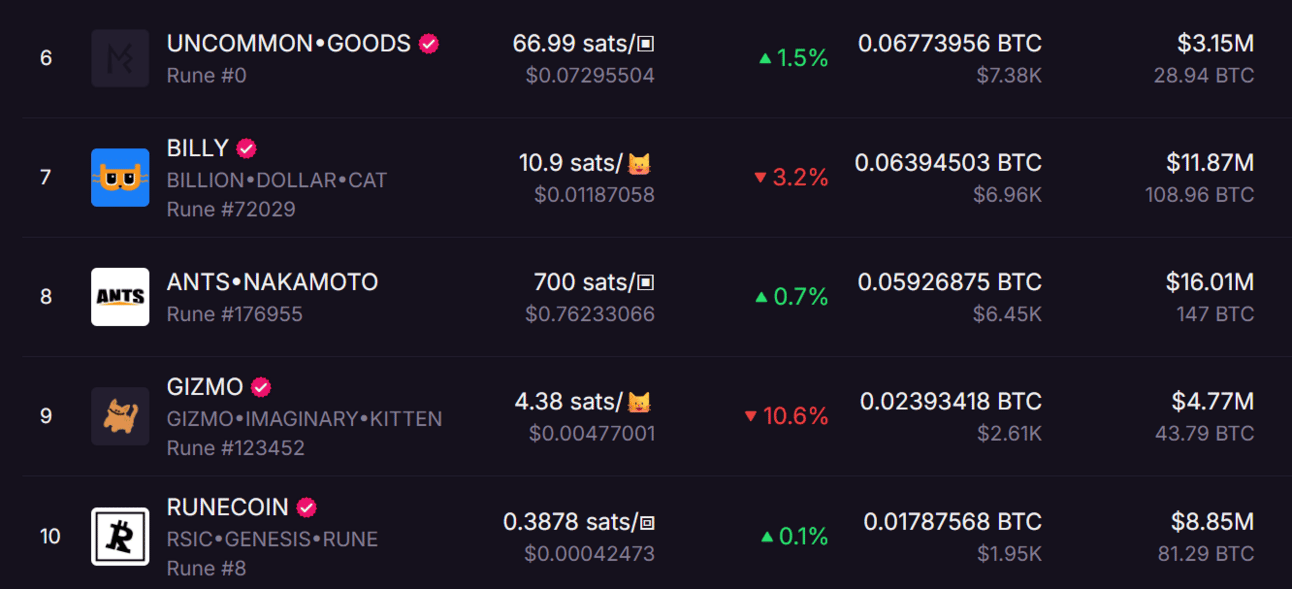The image size is (1292, 589).
Task: Click the verified badge beside BILLY
Action: coord(246,149)
